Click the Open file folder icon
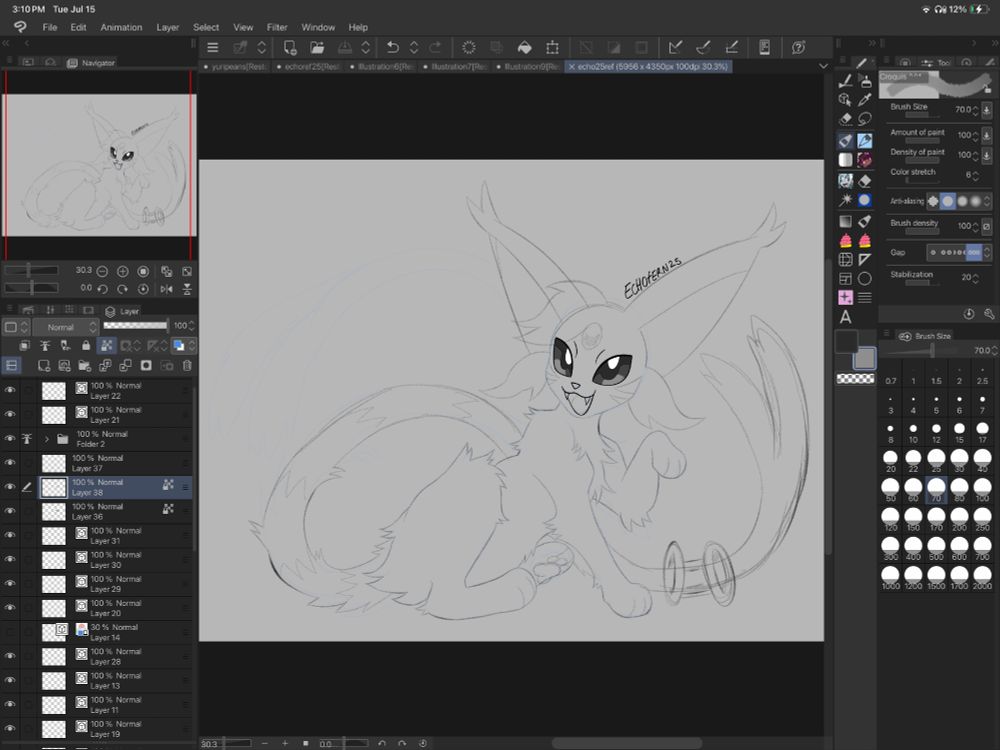 coord(317,47)
